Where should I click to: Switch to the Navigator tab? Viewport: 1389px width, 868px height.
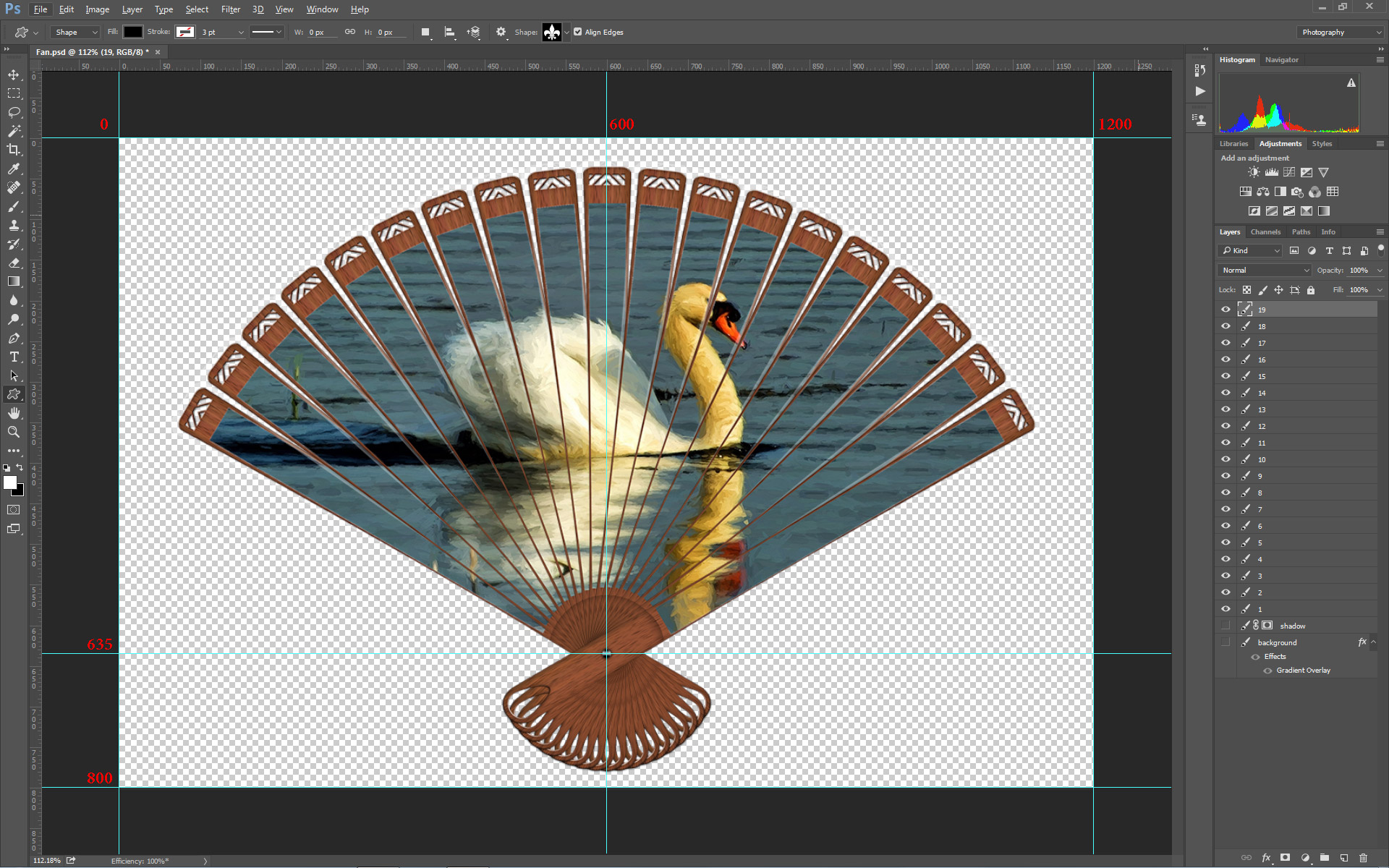click(x=1281, y=60)
